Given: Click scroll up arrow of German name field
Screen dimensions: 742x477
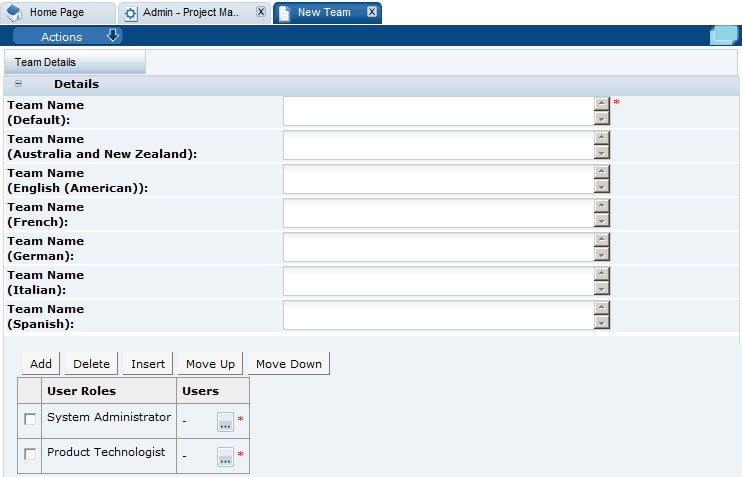Looking at the screenshot, I should click(x=601, y=240).
